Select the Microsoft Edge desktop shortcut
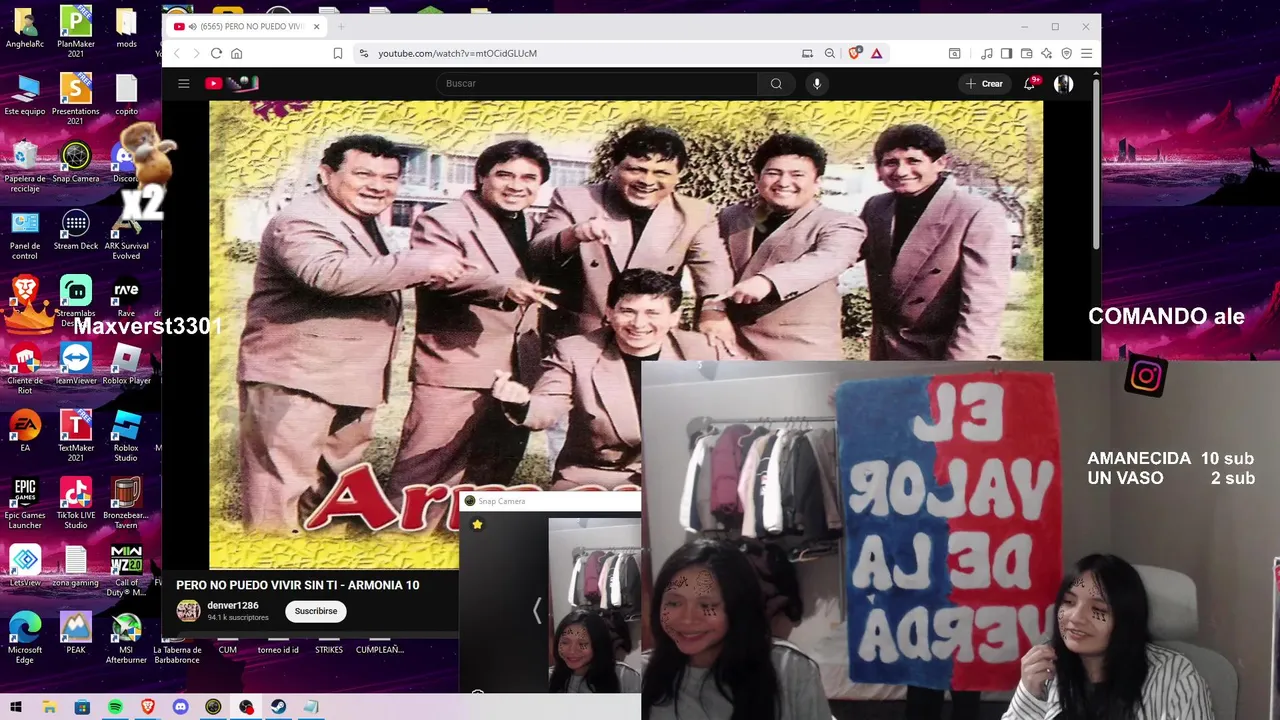Screen dimensions: 1280x720 [x=25, y=638]
